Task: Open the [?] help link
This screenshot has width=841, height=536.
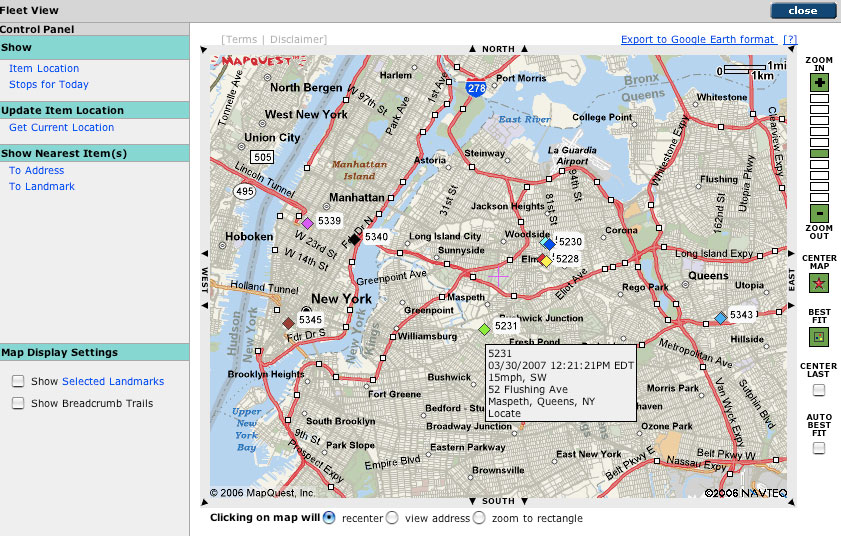Action: (x=790, y=39)
